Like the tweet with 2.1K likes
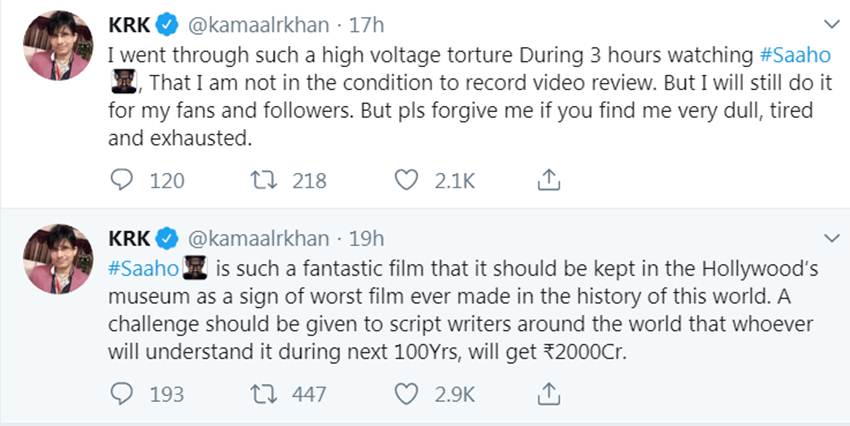 coord(406,180)
